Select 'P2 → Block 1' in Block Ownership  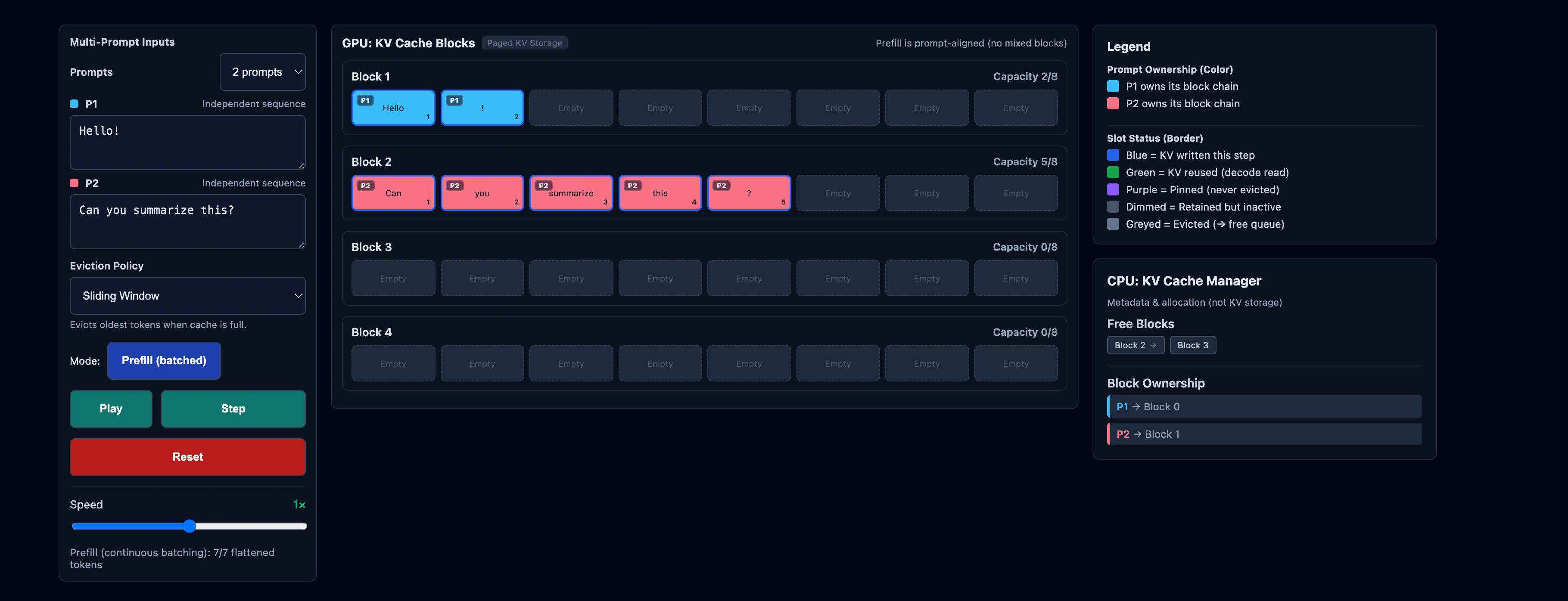click(x=1263, y=434)
